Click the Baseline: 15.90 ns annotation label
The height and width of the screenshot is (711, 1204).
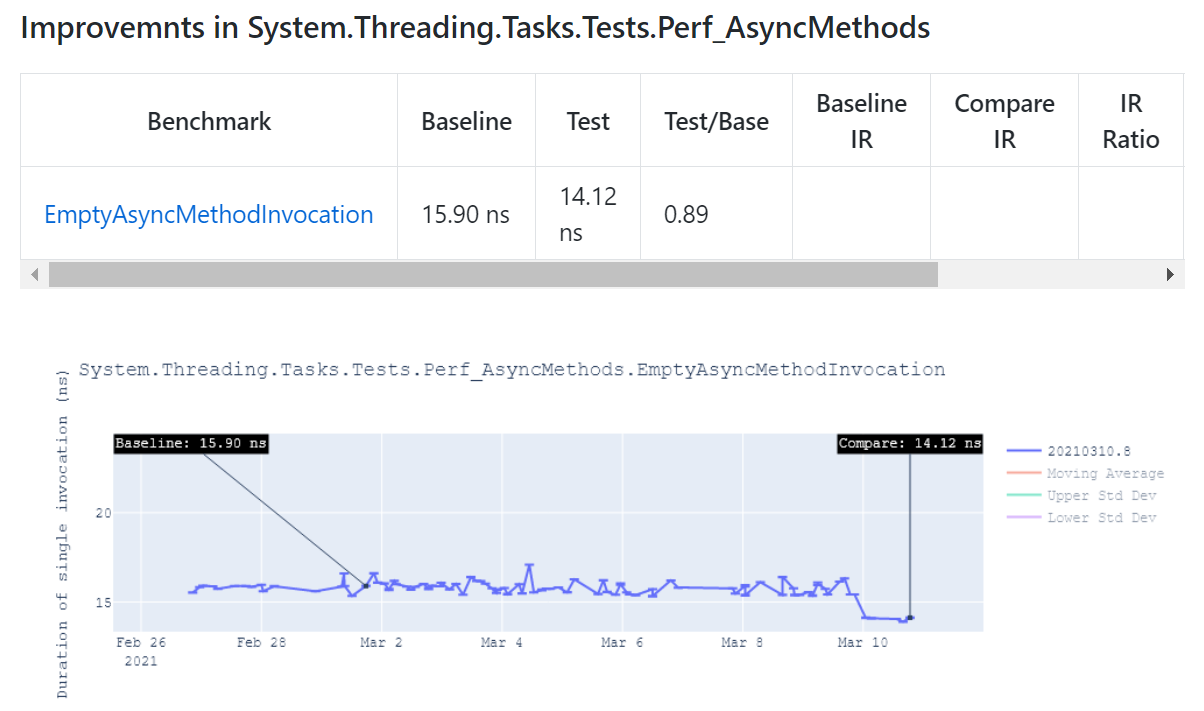(x=192, y=443)
